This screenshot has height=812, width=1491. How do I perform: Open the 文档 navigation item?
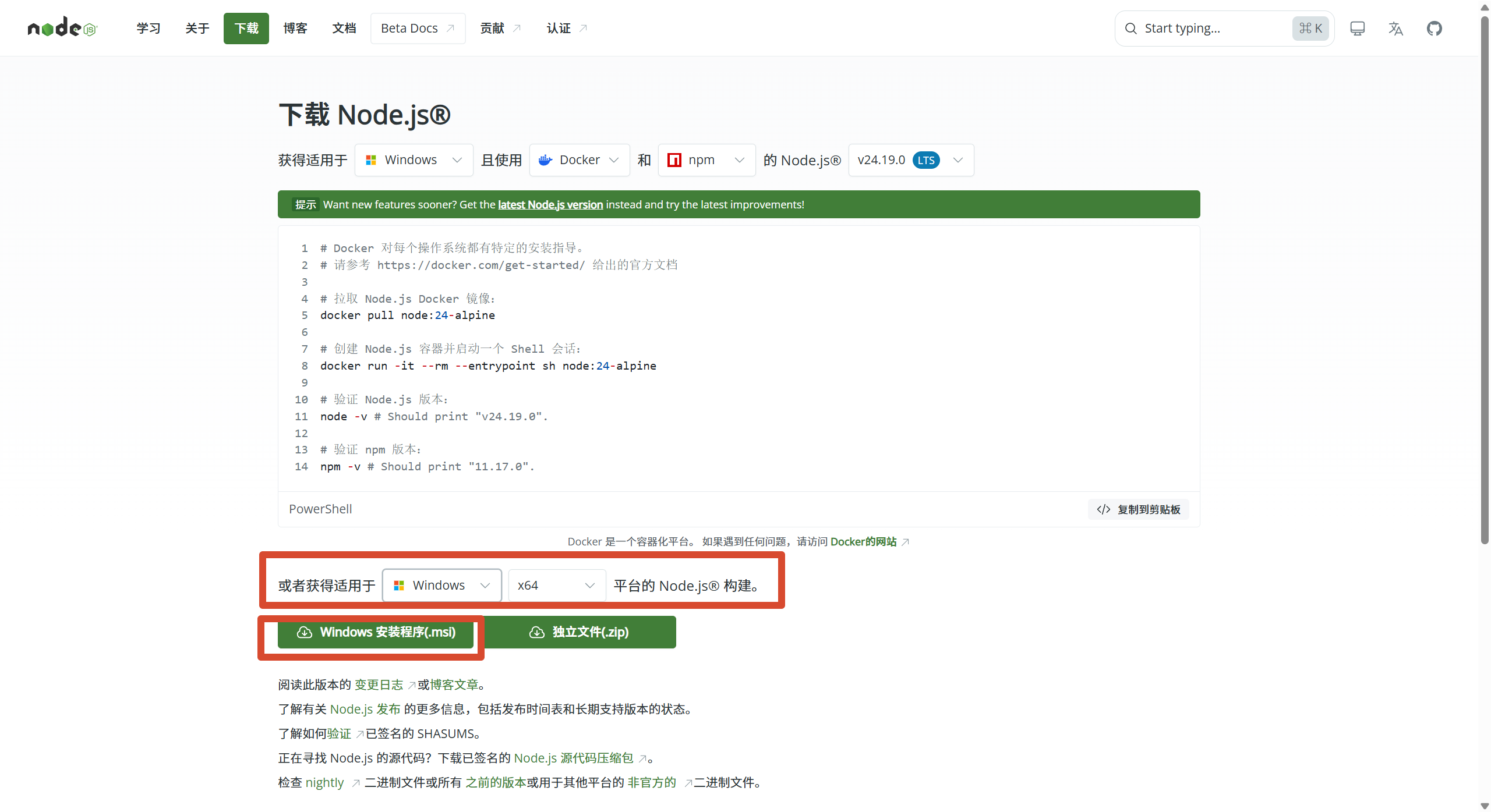click(344, 29)
